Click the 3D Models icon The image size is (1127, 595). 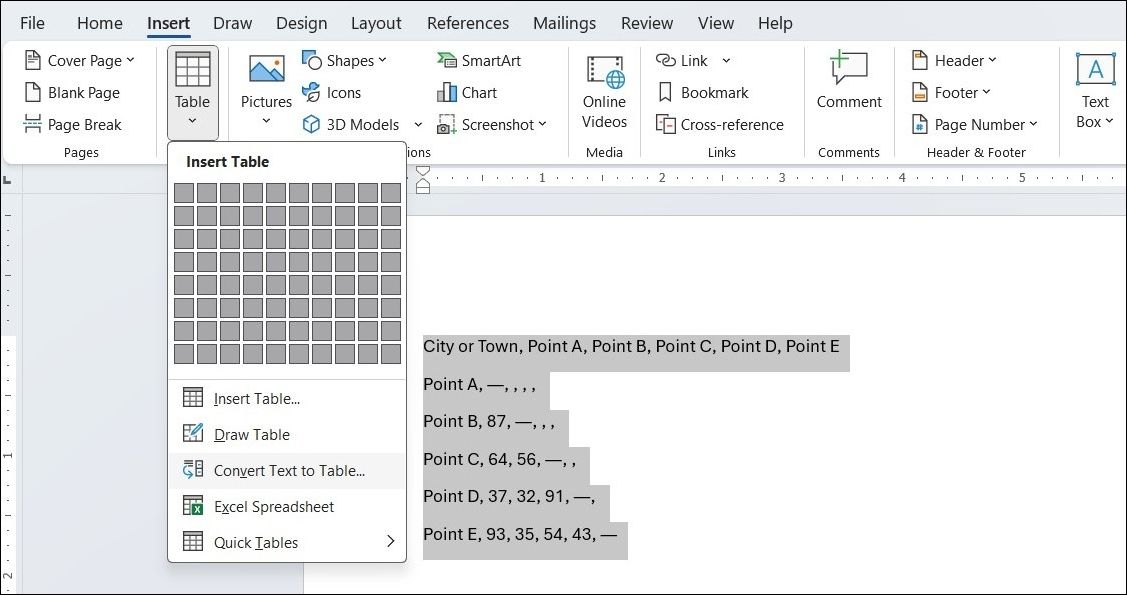[311, 124]
